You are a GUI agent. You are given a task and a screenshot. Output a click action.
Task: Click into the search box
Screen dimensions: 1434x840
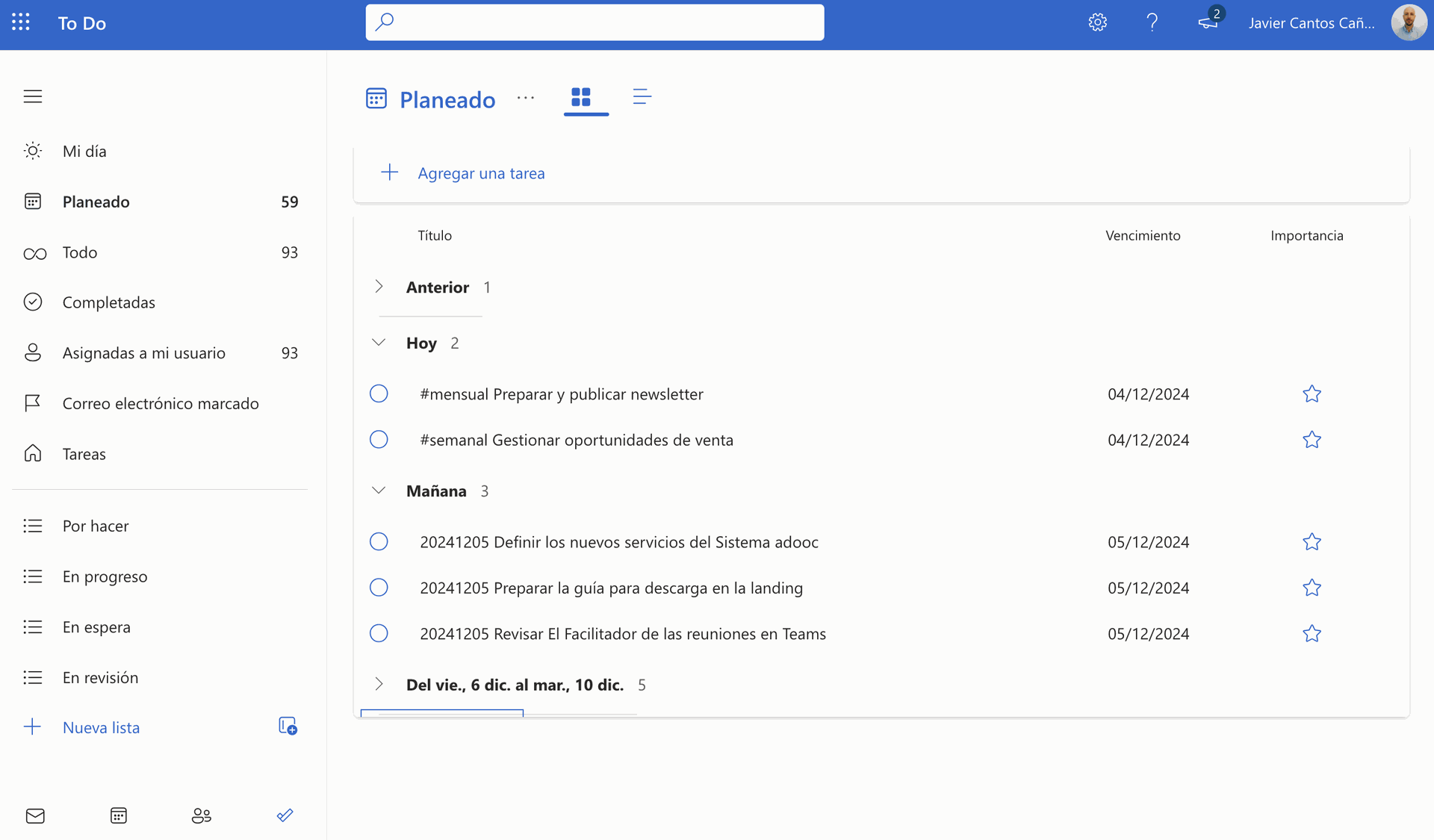tap(595, 22)
